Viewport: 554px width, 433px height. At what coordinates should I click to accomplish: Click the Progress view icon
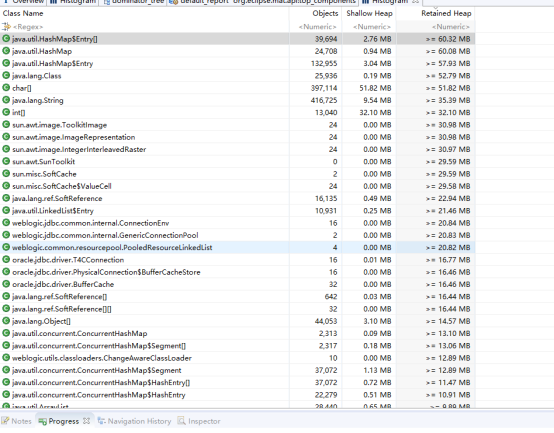click(x=43, y=421)
